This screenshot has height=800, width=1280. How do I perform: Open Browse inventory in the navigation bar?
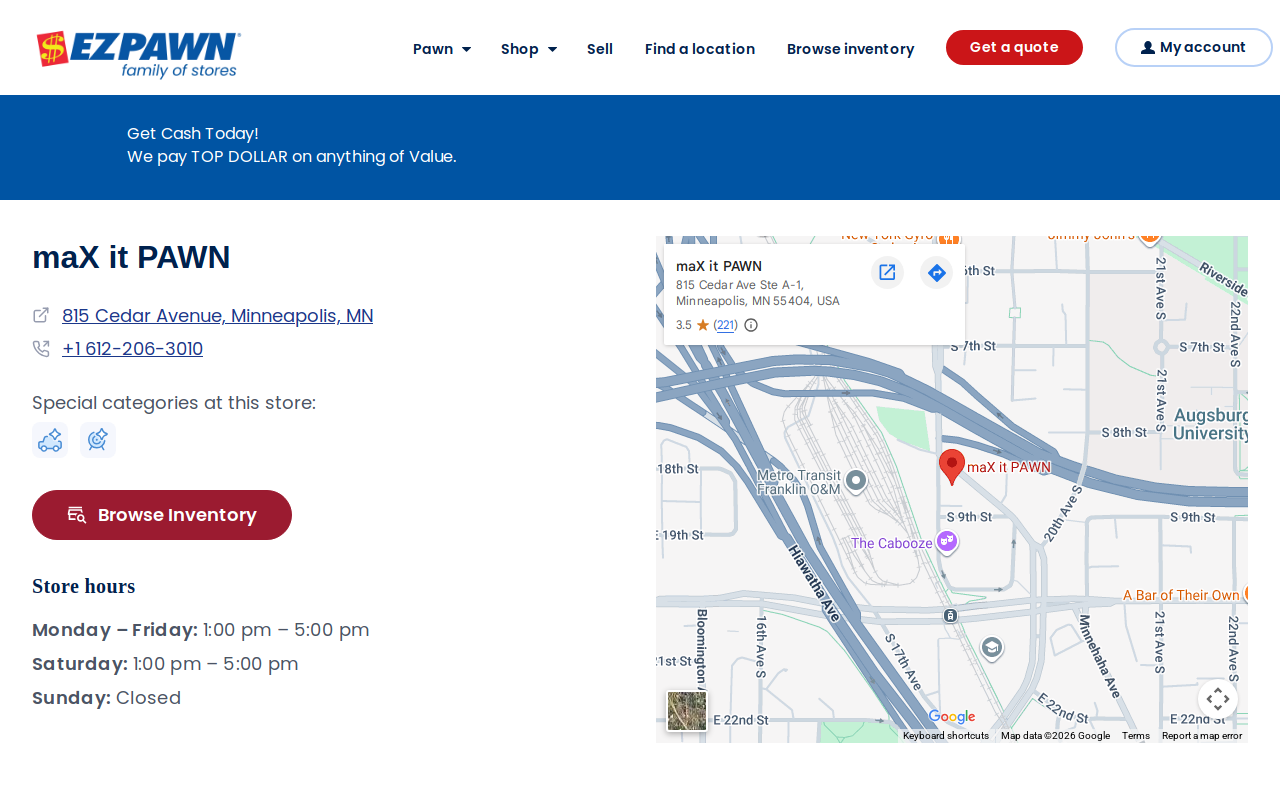[851, 49]
